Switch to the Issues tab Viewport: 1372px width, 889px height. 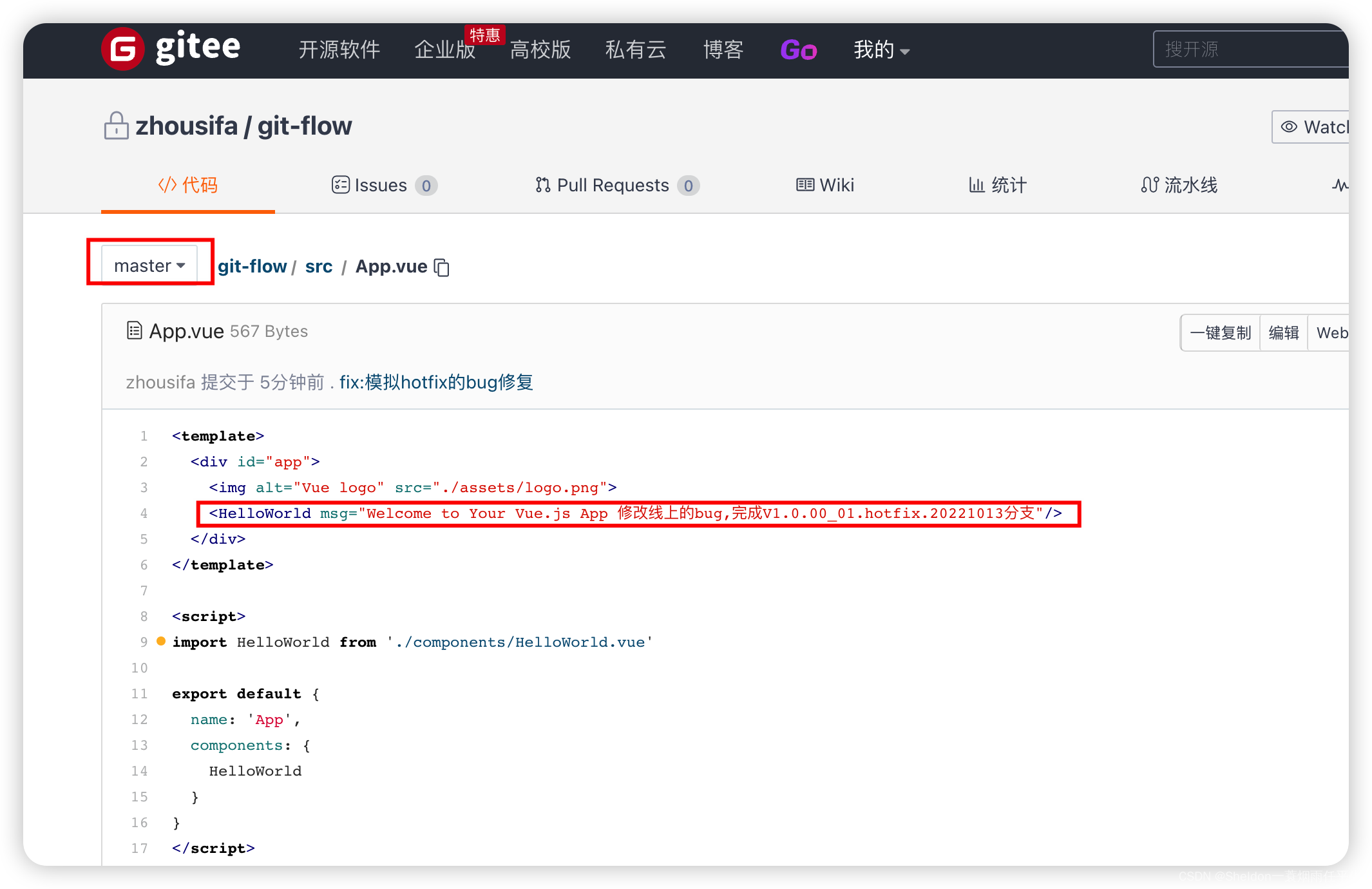tap(385, 186)
